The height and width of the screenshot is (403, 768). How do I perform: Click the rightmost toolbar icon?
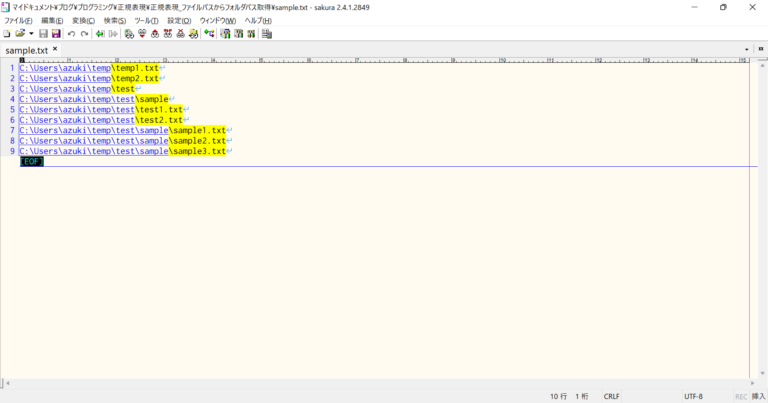(267, 33)
